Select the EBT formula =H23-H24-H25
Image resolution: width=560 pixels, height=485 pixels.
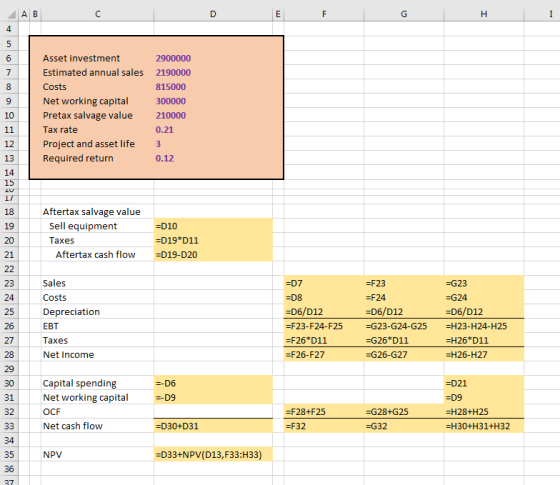(x=484, y=326)
